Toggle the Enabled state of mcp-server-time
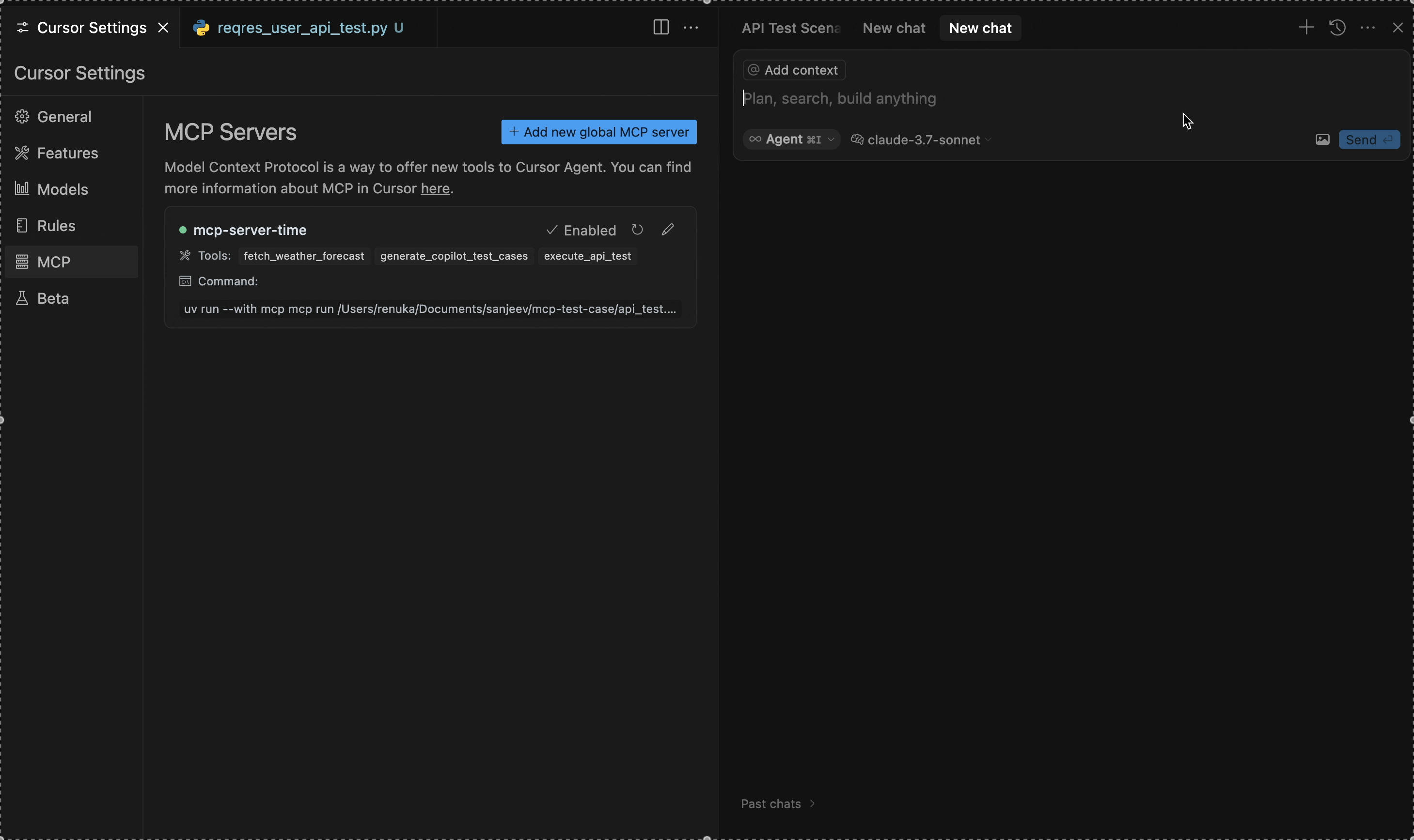Viewport: 1414px width, 840px height. 581,231
